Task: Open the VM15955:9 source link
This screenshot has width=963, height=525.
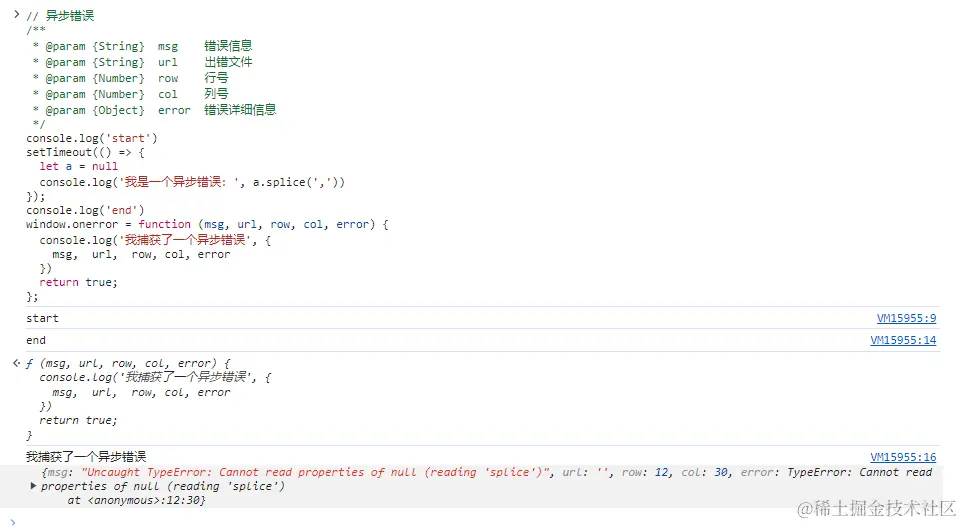Action: [x=906, y=318]
